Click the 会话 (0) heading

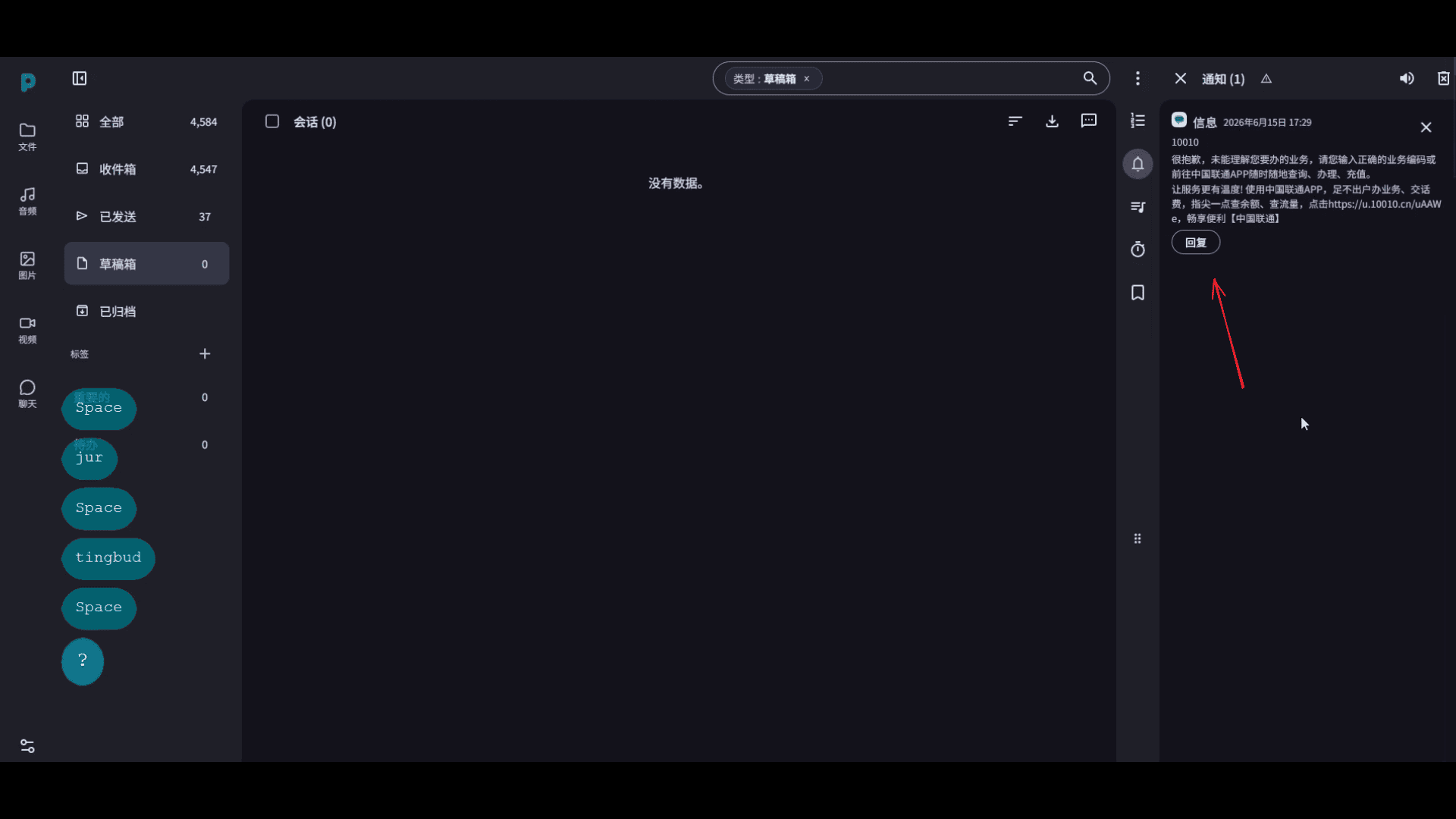(x=315, y=121)
